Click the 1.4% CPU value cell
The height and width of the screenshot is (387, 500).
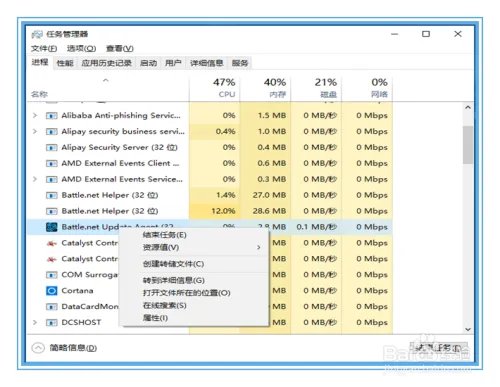coord(215,195)
